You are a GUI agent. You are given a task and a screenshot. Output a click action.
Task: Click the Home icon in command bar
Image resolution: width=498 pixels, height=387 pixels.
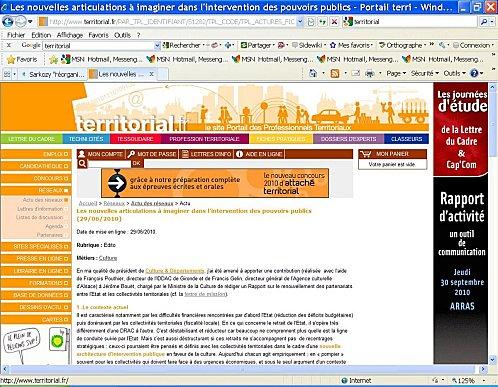313,73
